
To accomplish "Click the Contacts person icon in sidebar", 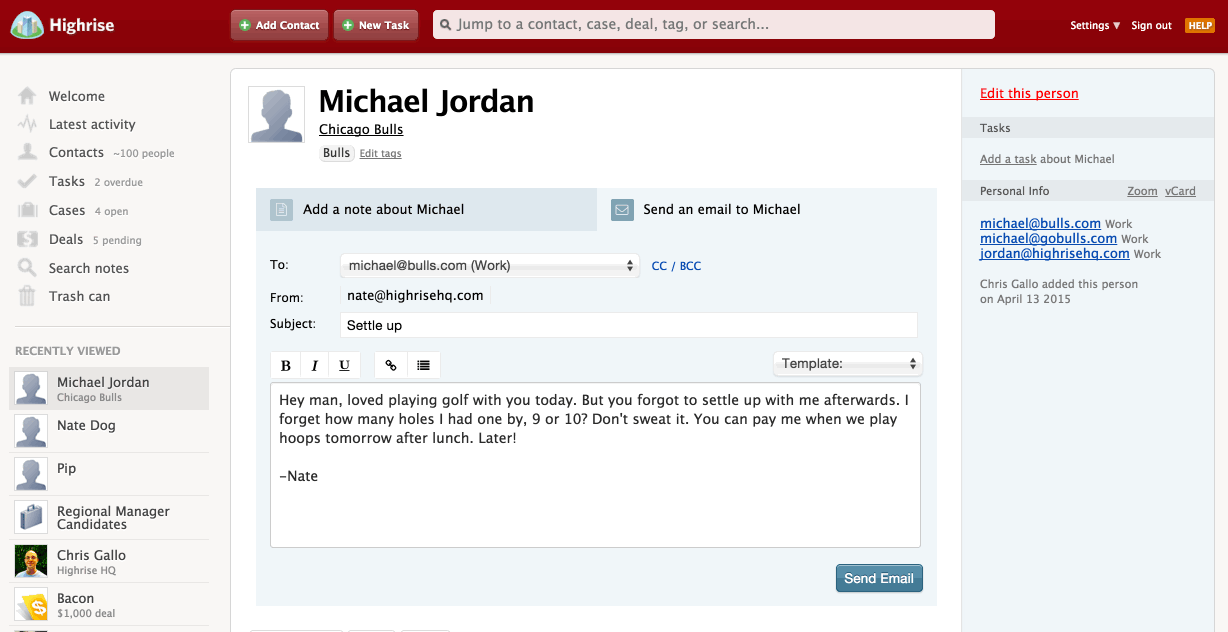I will tap(28, 152).
